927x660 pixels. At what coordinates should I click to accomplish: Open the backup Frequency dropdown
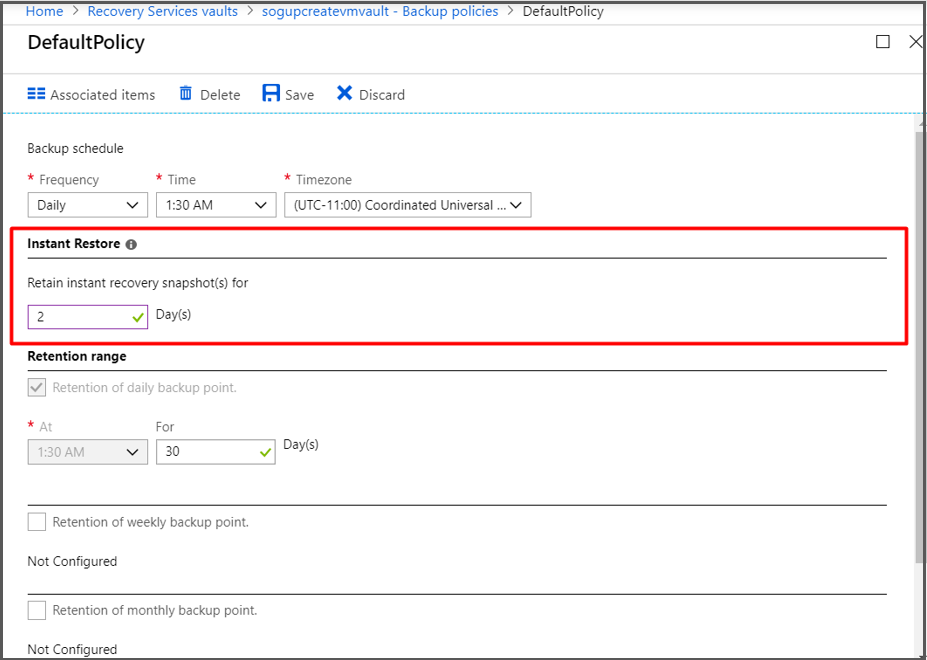tap(87, 204)
